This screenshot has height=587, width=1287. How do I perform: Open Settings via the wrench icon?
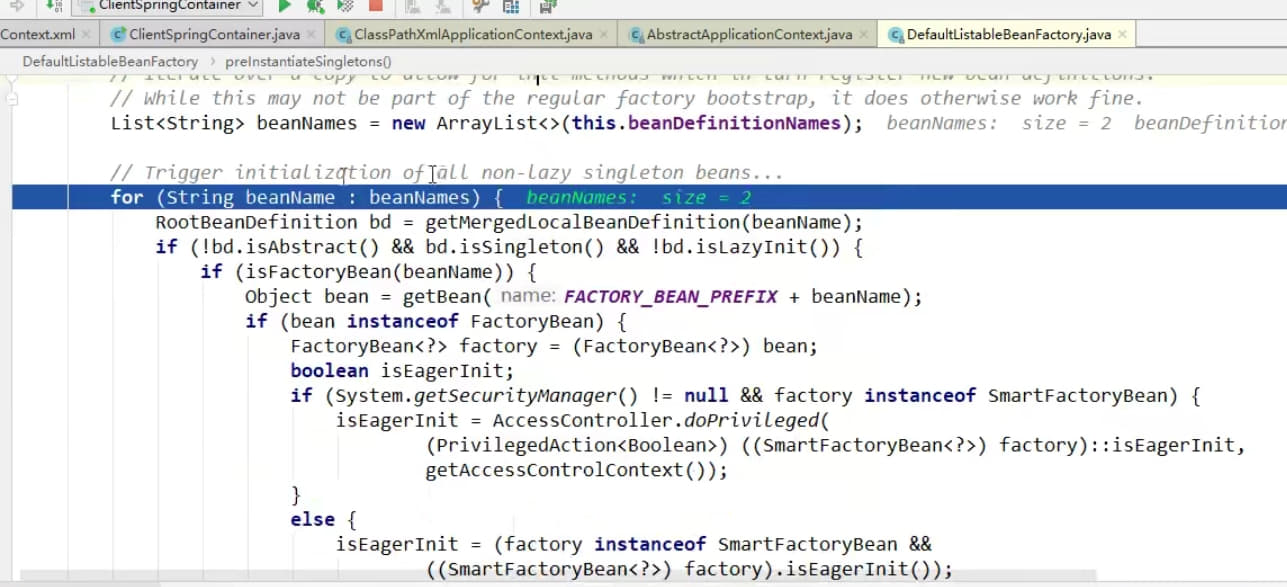(x=481, y=6)
